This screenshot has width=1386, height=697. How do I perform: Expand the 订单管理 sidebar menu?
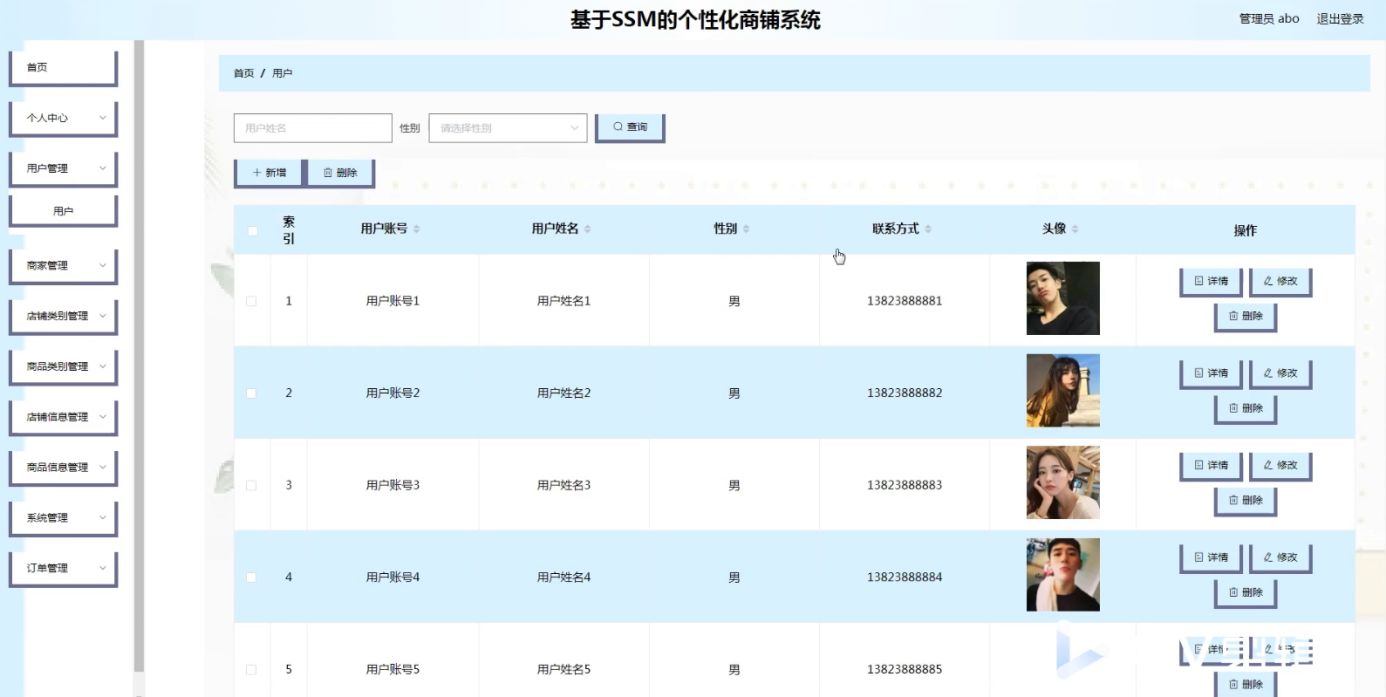pos(63,568)
